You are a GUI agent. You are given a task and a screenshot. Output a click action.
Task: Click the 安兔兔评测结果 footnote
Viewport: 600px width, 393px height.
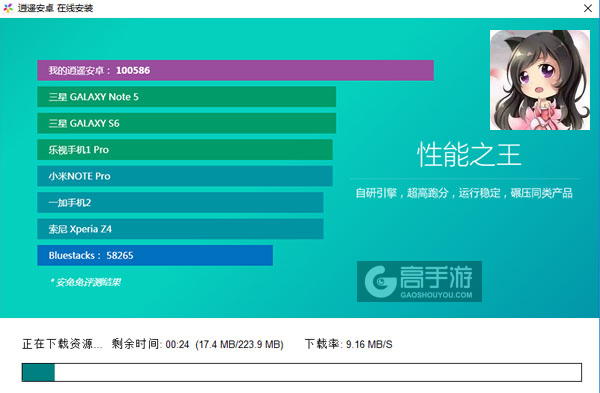(85, 282)
